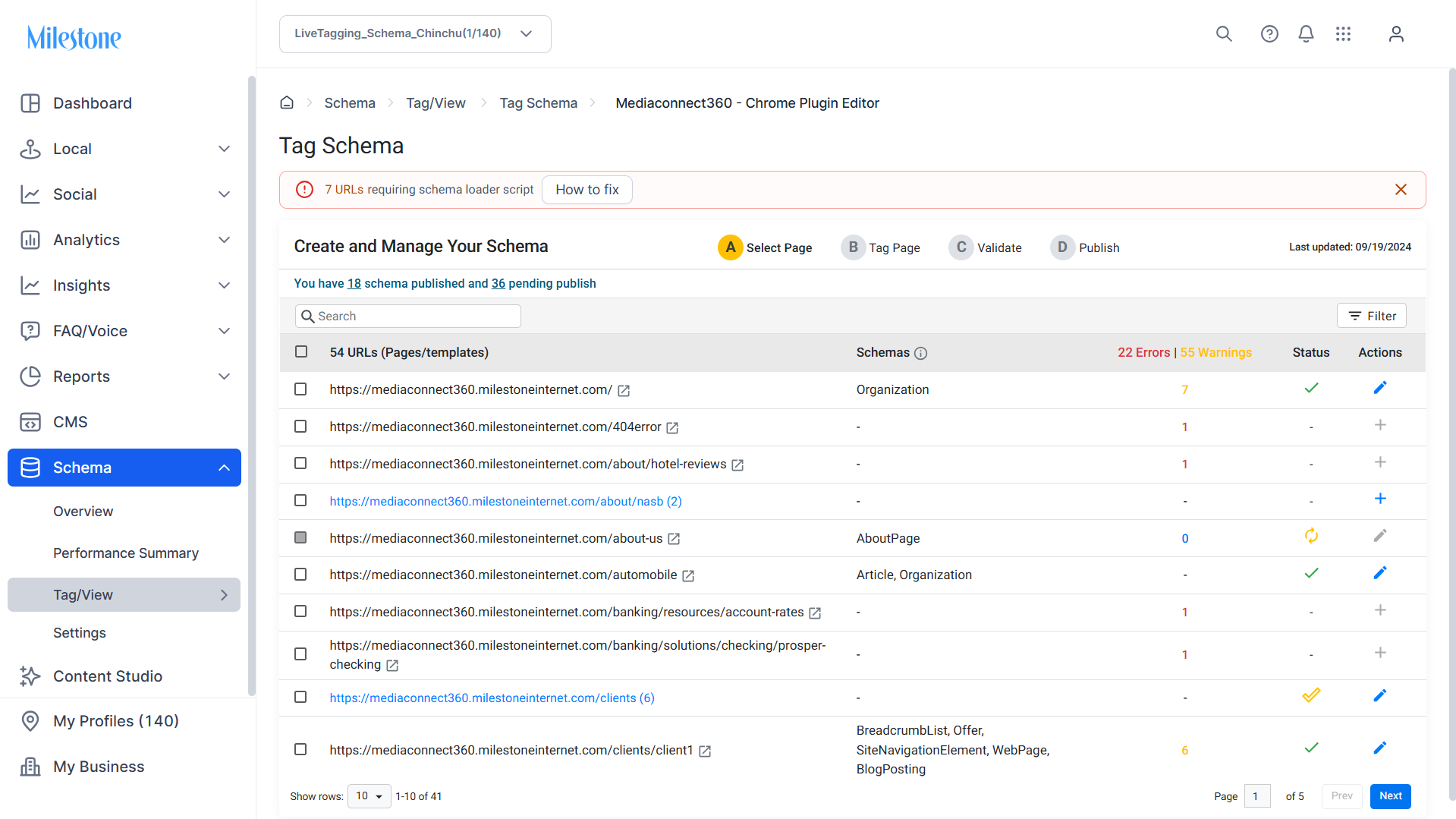Tick checkbox for the account-rates row
The image size is (1456, 819).
300,612
